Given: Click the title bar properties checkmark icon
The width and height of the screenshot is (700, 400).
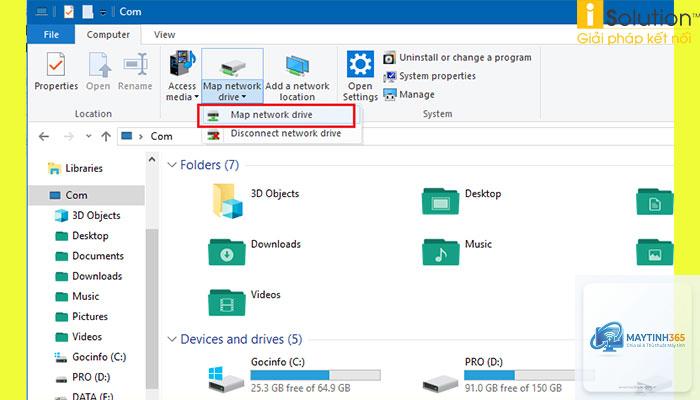Looking at the screenshot, I should pos(69,12).
